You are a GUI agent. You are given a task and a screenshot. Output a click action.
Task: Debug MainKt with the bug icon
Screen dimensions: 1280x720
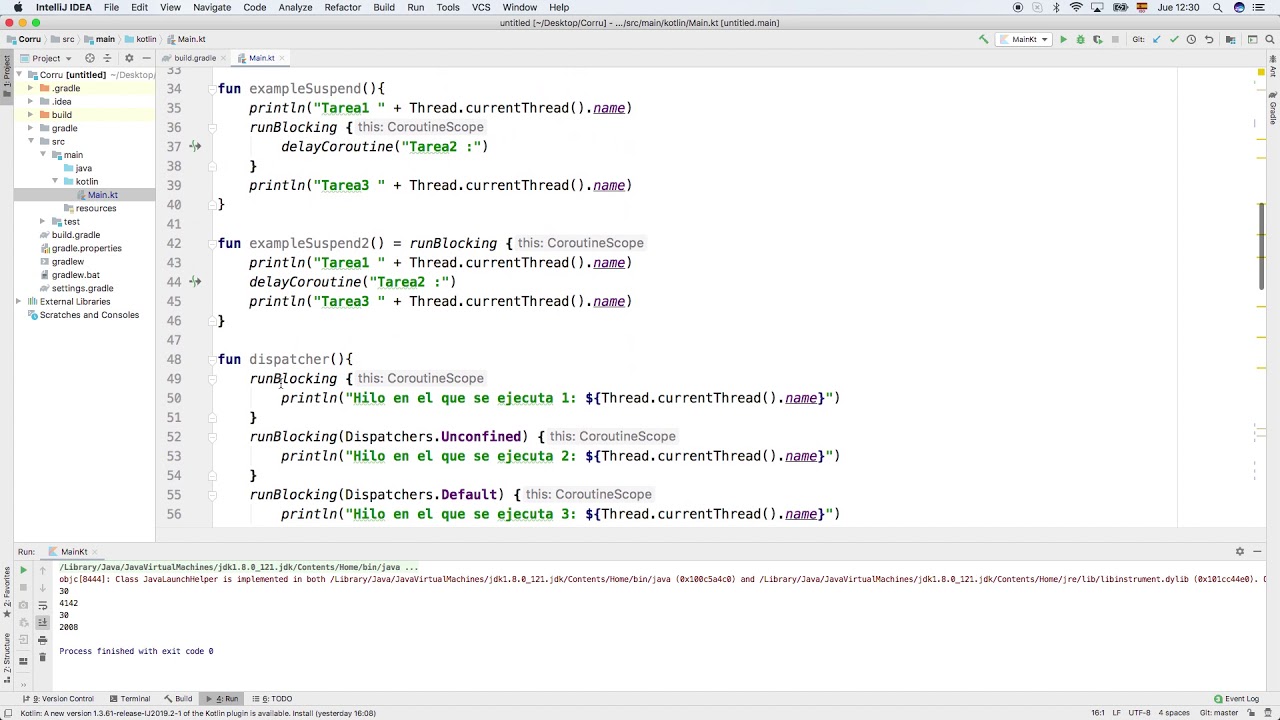click(x=1080, y=39)
